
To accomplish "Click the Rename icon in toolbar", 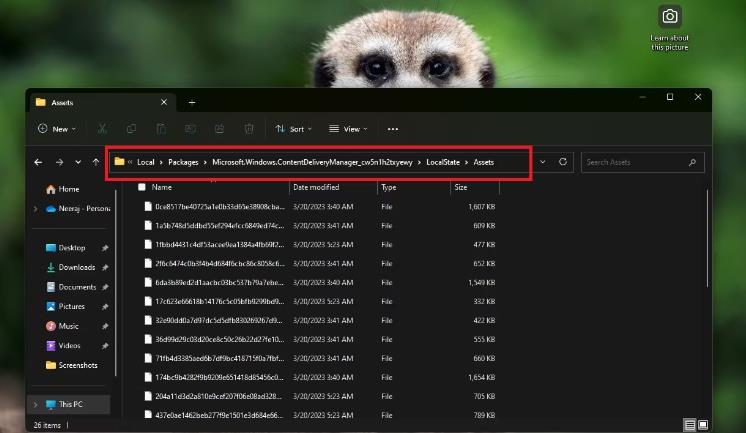I will point(190,129).
